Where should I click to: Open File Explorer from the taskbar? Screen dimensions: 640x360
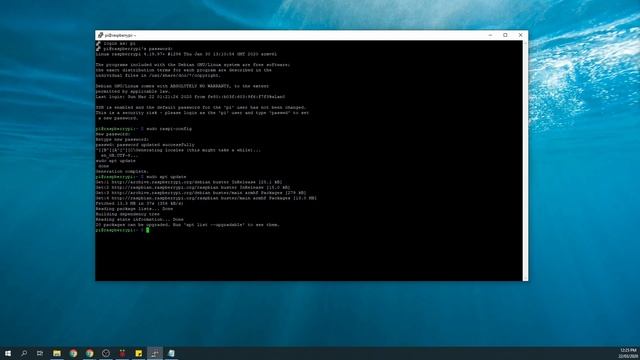(57, 353)
